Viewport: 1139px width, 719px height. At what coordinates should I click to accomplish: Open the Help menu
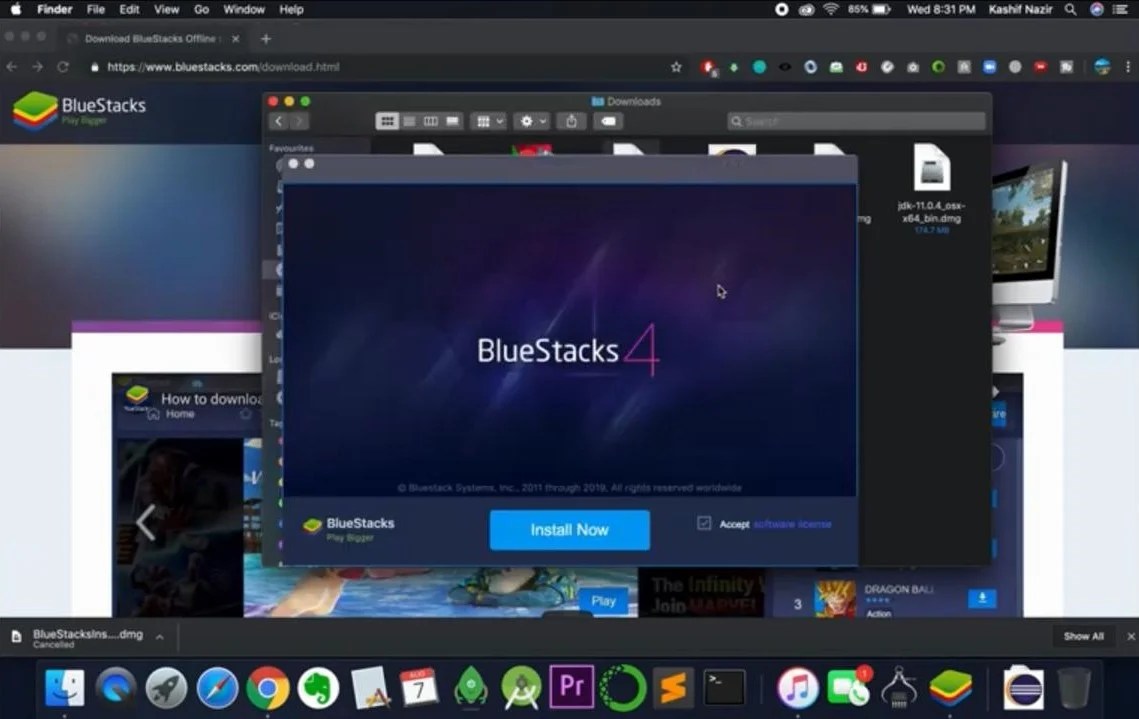pyautogui.click(x=291, y=9)
